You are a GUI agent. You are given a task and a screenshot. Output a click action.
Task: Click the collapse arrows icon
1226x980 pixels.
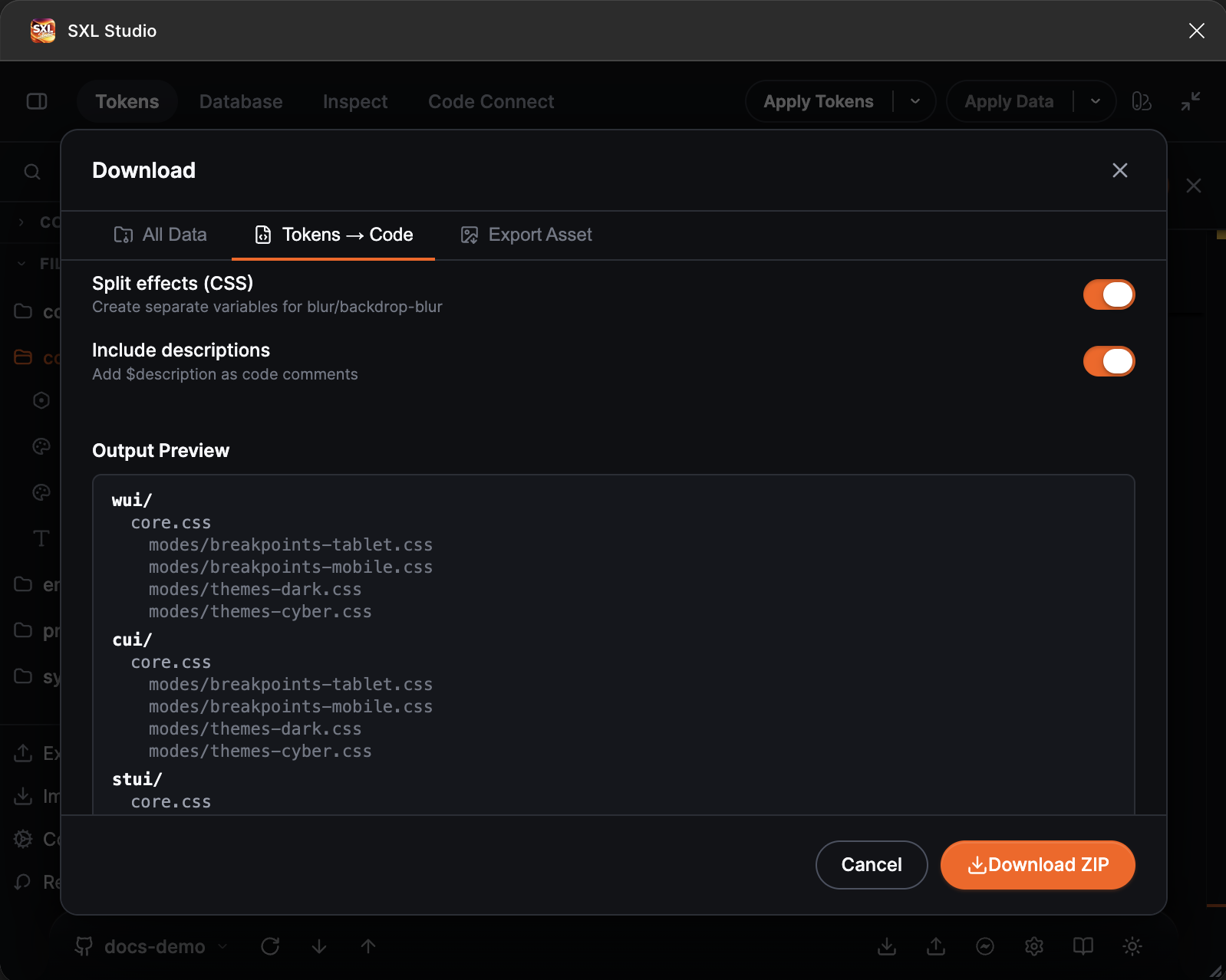point(1191,101)
